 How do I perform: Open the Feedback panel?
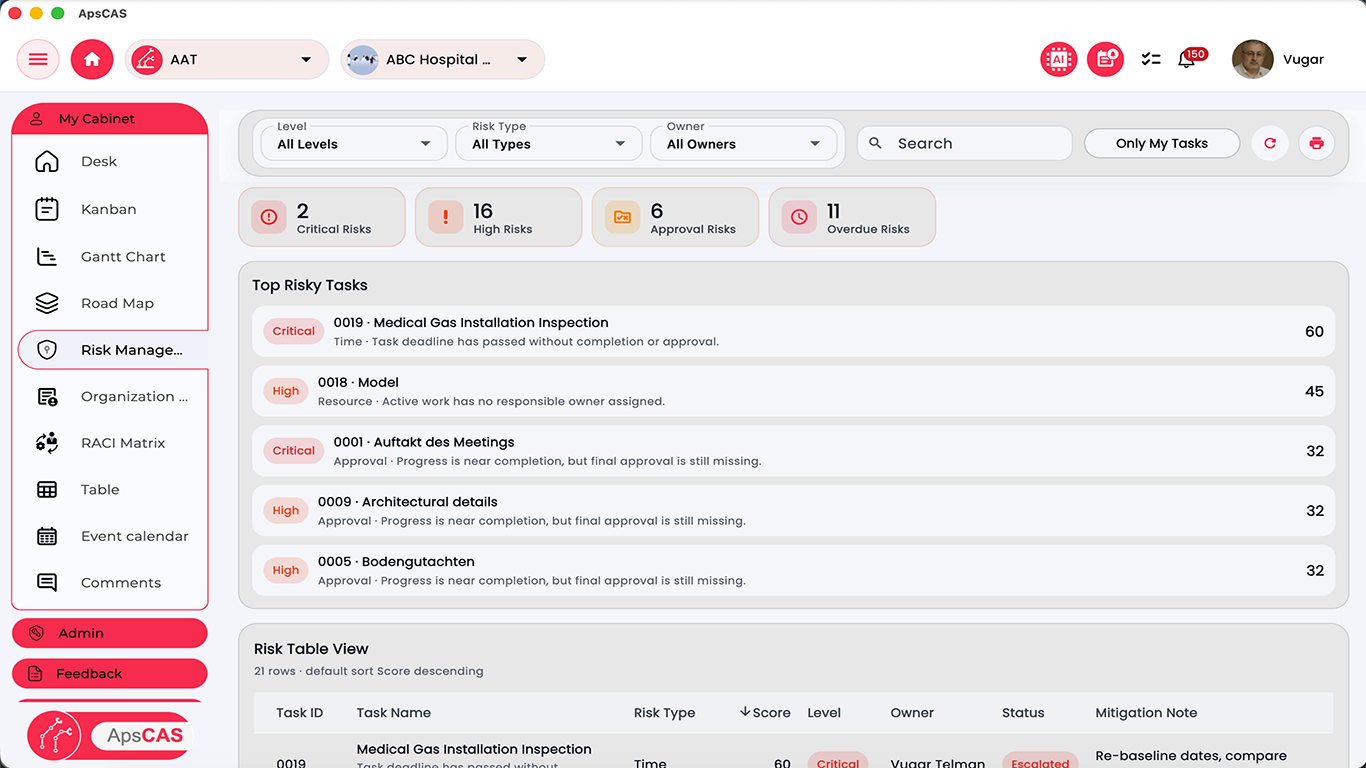(x=109, y=673)
